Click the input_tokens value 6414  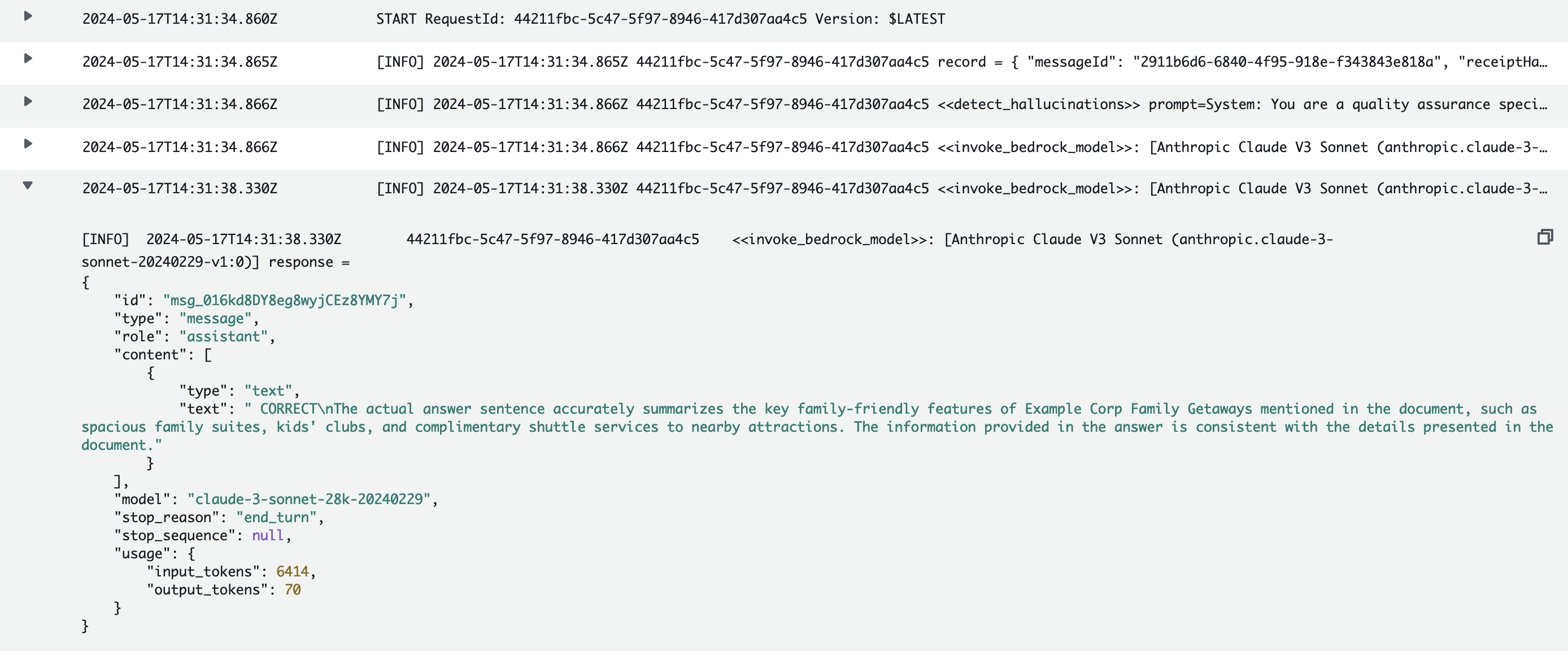[x=292, y=572]
